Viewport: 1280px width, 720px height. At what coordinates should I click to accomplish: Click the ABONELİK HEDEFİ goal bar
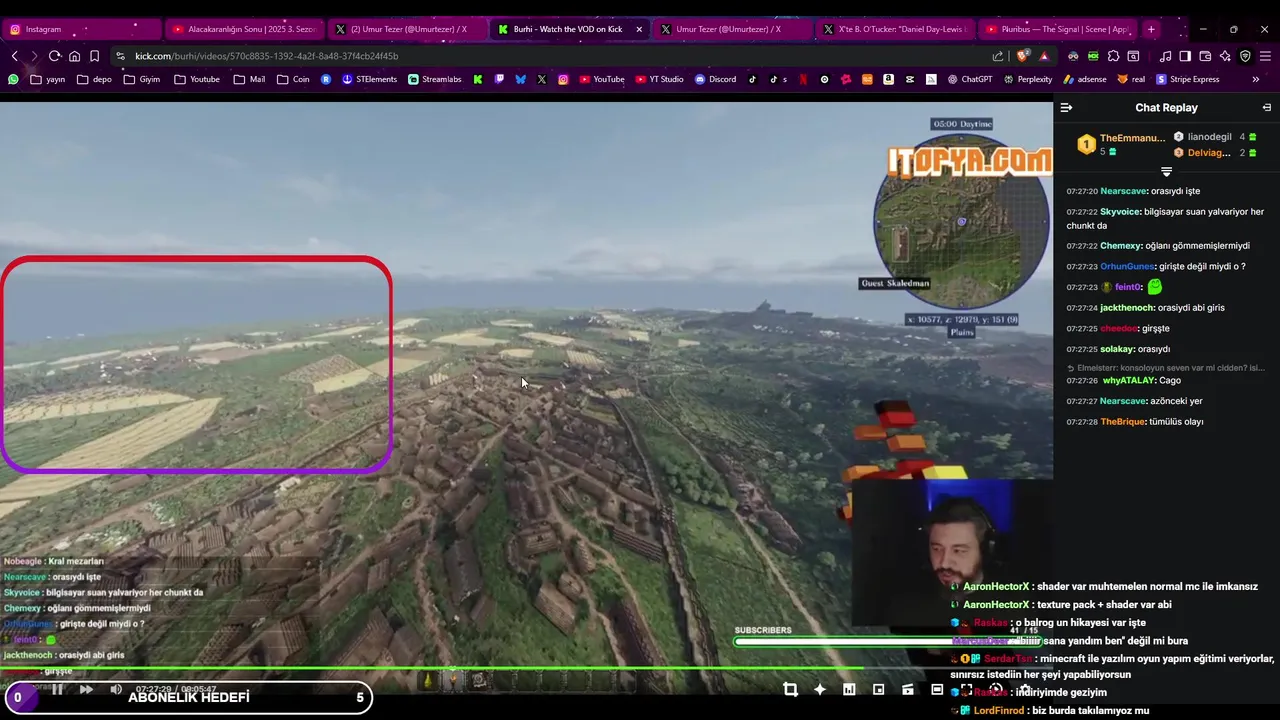pyautogui.click(x=188, y=697)
